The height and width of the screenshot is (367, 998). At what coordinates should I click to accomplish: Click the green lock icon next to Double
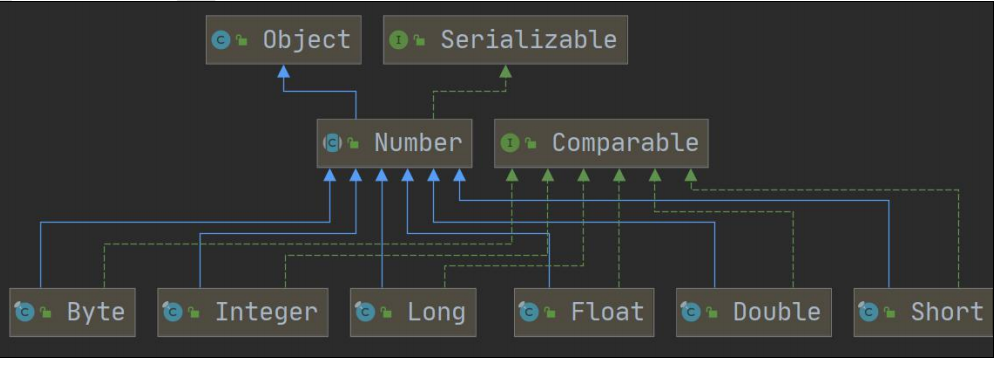(x=712, y=312)
